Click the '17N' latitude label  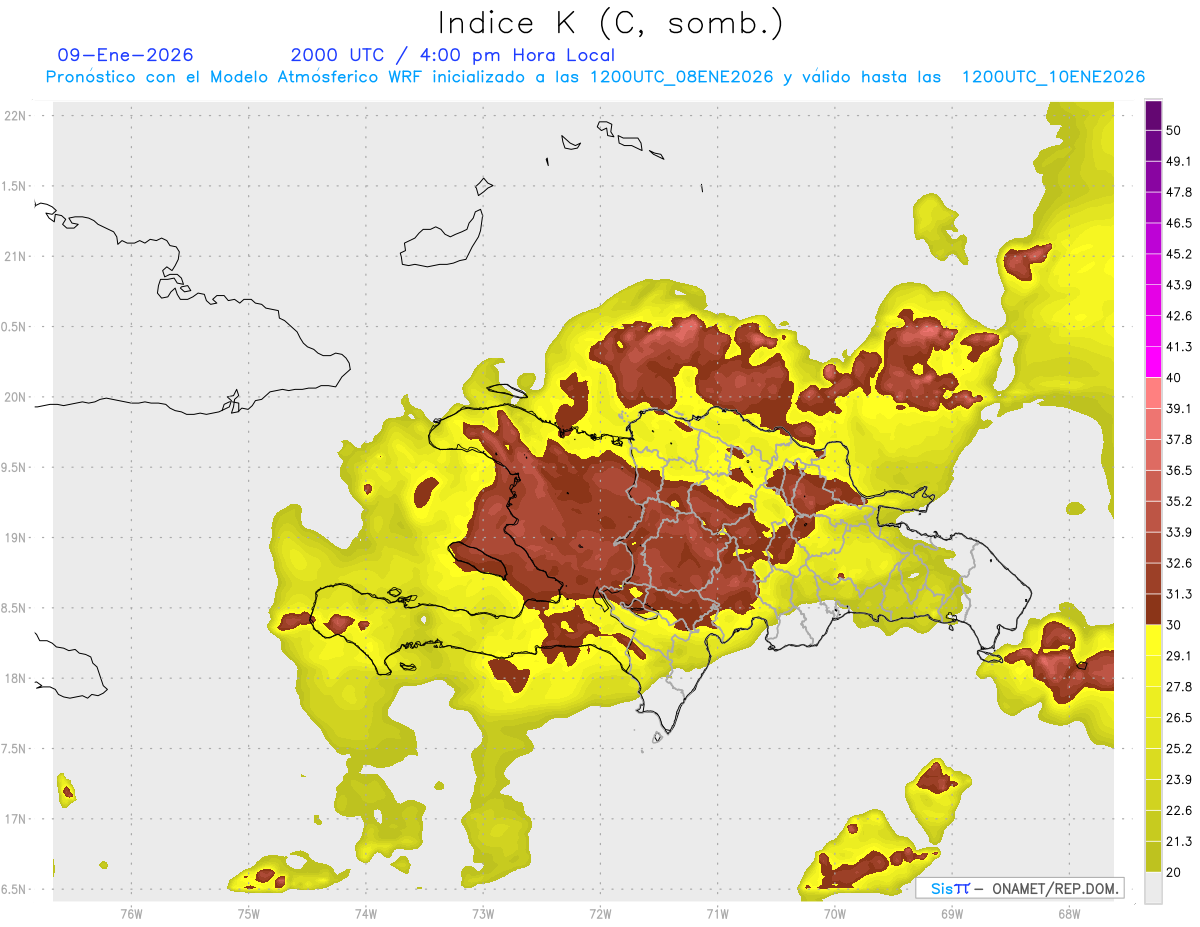tap(16, 820)
